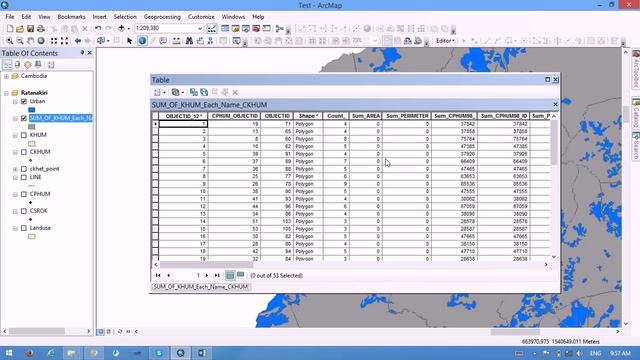
Task: Select the Zoom In tool
Action: [9, 41]
